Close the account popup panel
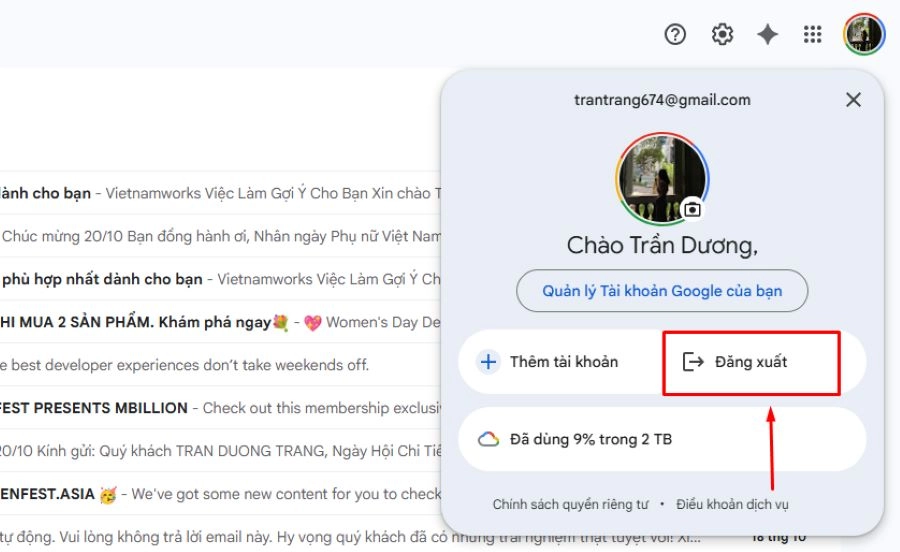900x552 pixels. click(x=854, y=100)
